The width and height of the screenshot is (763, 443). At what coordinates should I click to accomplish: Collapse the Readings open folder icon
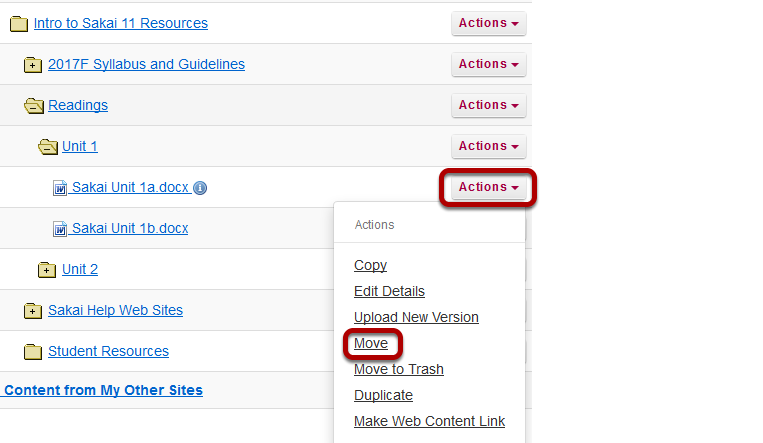(x=34, y=105)
